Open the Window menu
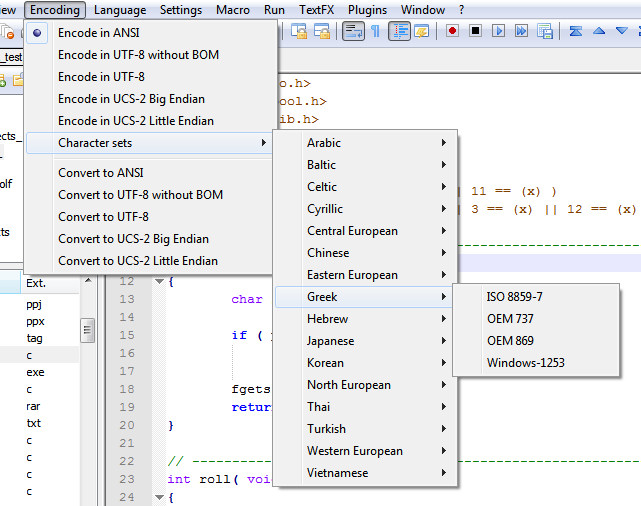Image resolution: width=641 pixels, height=506 pixels. (423, 10)
